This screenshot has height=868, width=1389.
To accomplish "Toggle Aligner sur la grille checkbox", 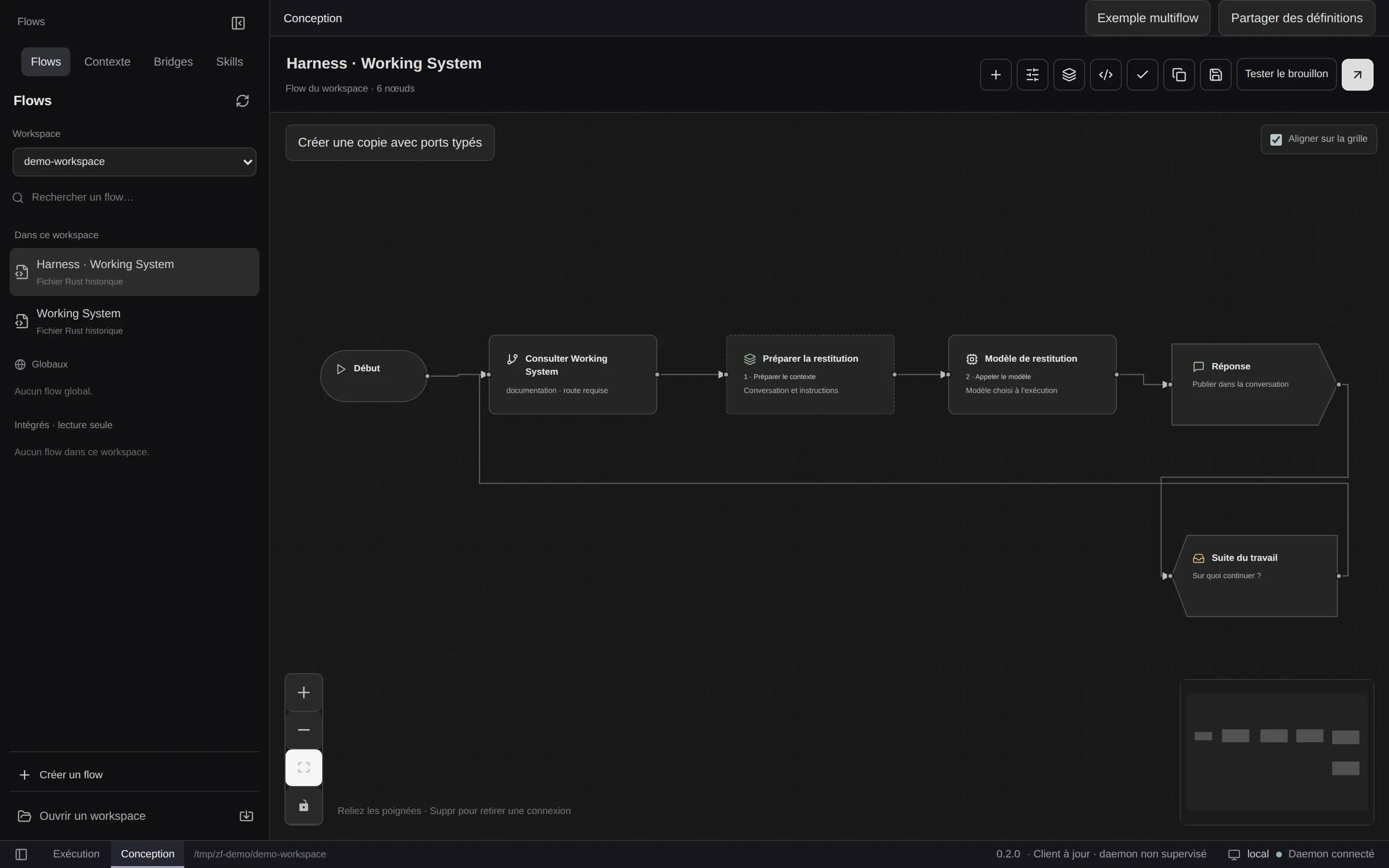I will click(1276, 139).
